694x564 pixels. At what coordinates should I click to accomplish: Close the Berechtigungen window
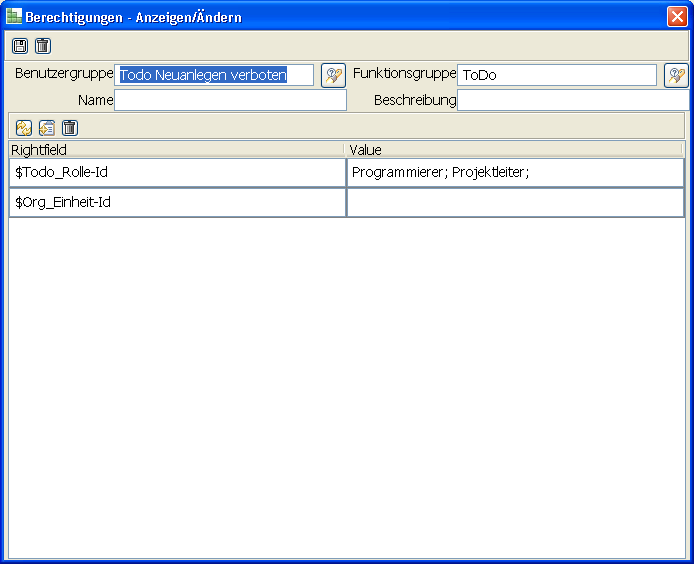pyautogui.click(x=677, y=17)
